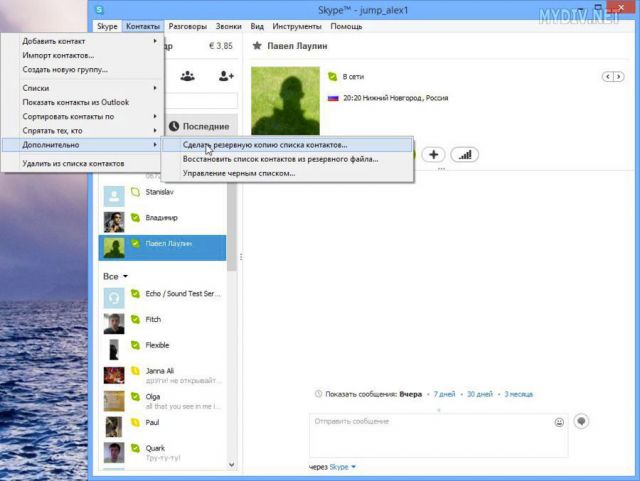Open the Вид menu
Screen dimensions: 640x481
click(257, 27)
